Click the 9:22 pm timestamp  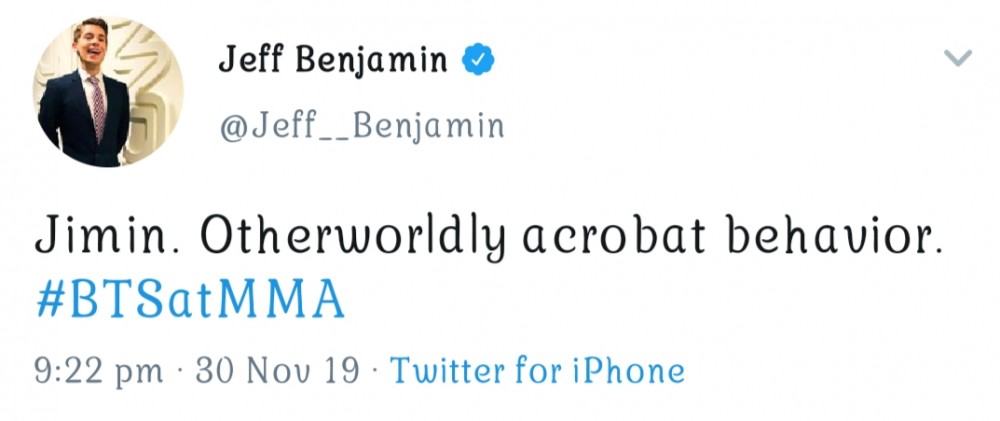[x=98, y=372]
